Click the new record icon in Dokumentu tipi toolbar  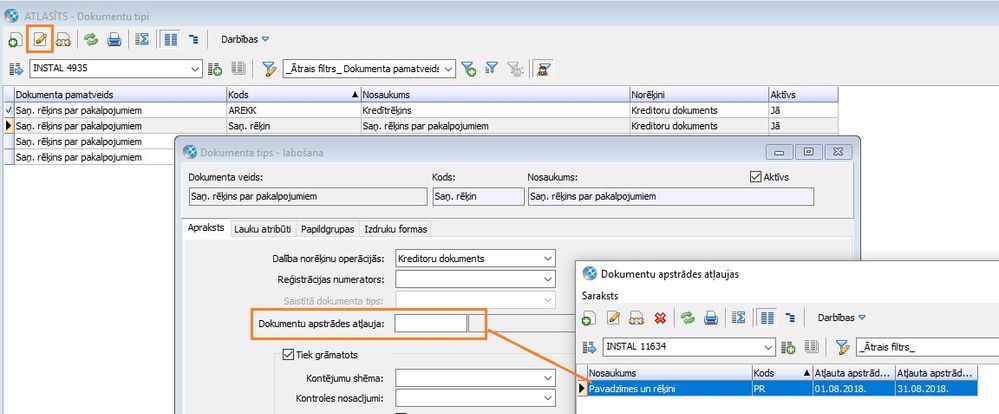tap(15, 40)
